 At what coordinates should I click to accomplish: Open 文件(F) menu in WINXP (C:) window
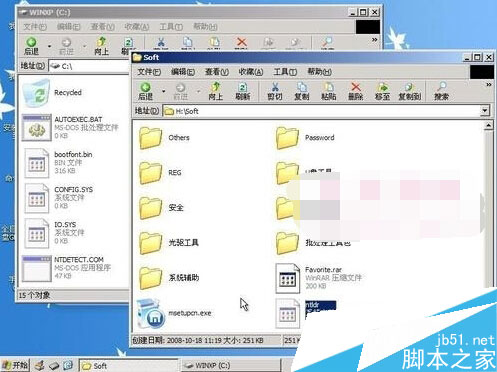[x=35, y=26]
